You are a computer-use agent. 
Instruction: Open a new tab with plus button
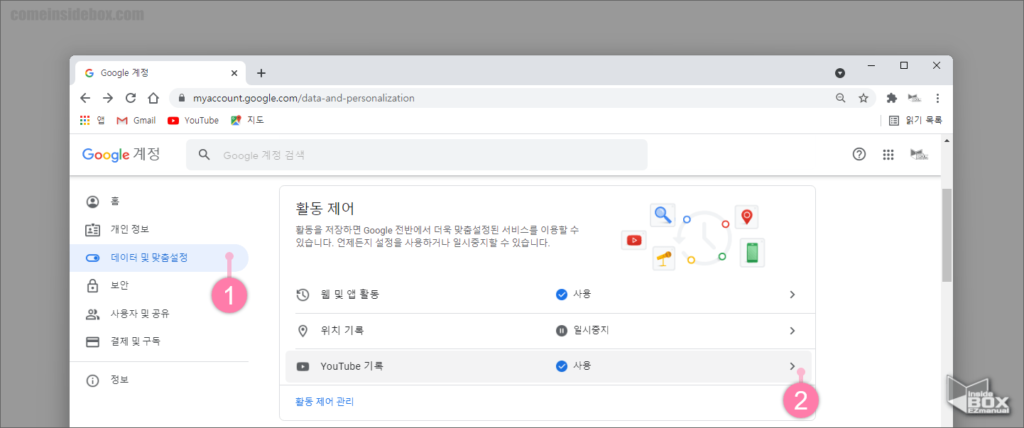(261, 73)
